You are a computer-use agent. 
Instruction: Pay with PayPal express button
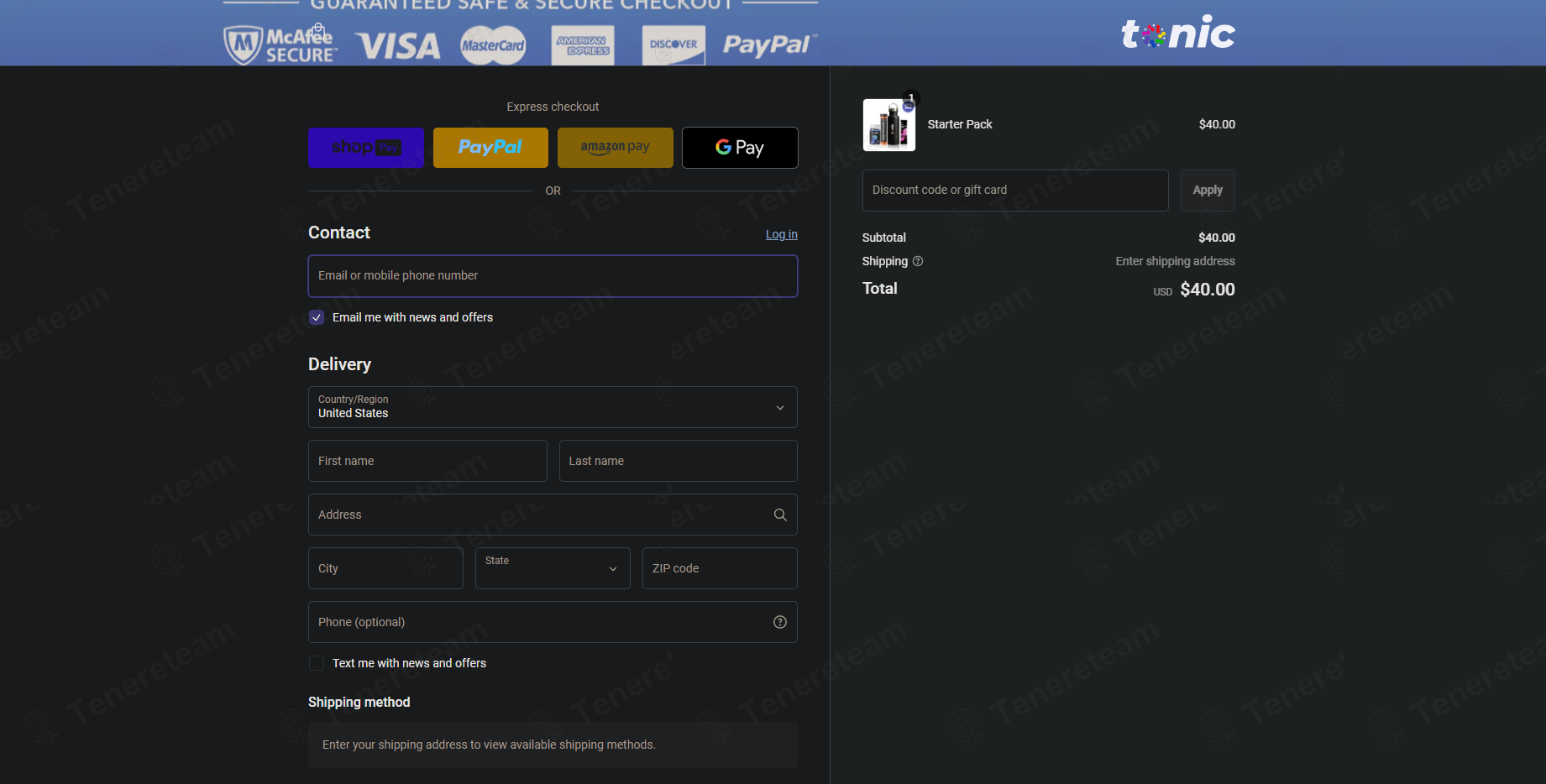pyautogui.click(x=490, y=148)
